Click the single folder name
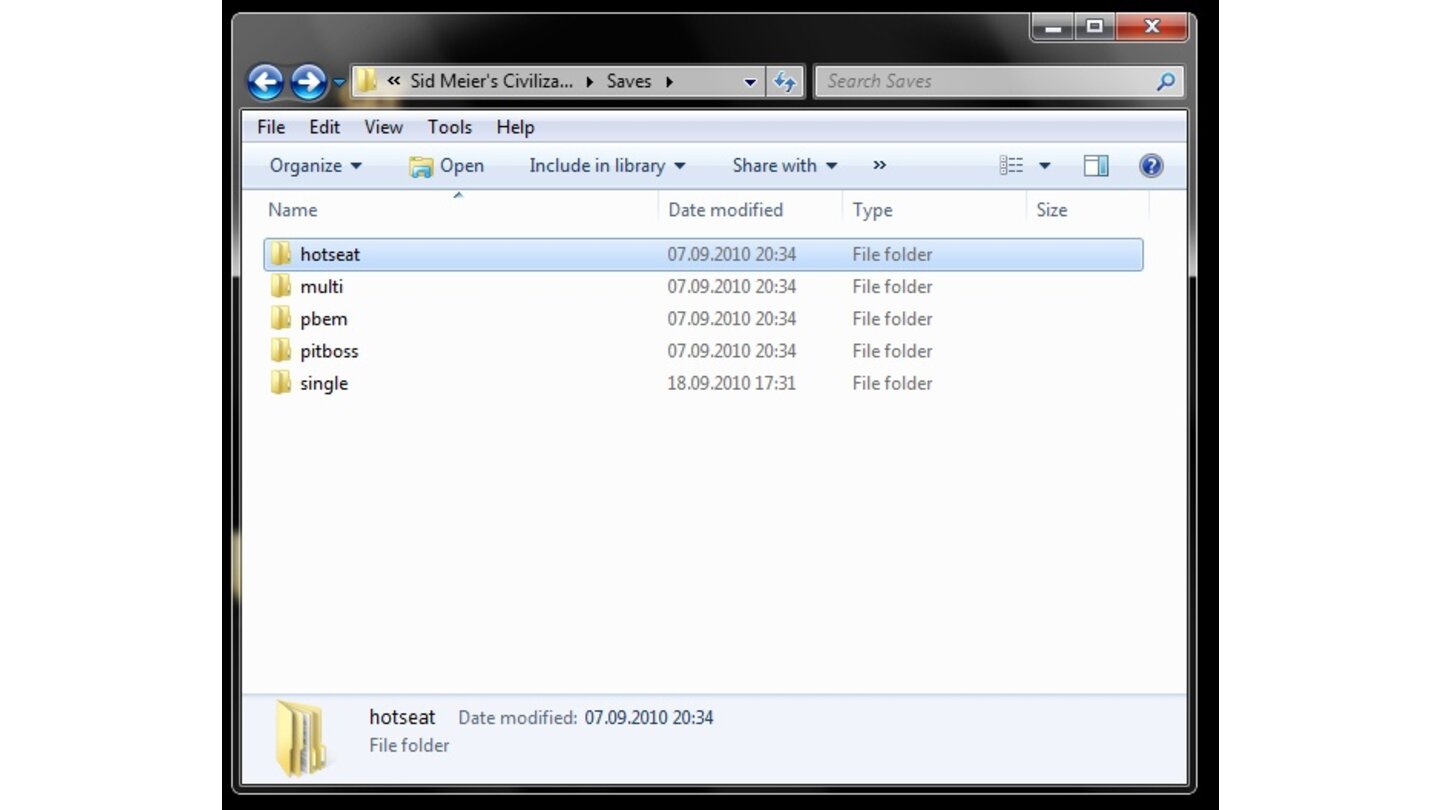This screenshot has width=1440, height=810. (x=324, y=383)
